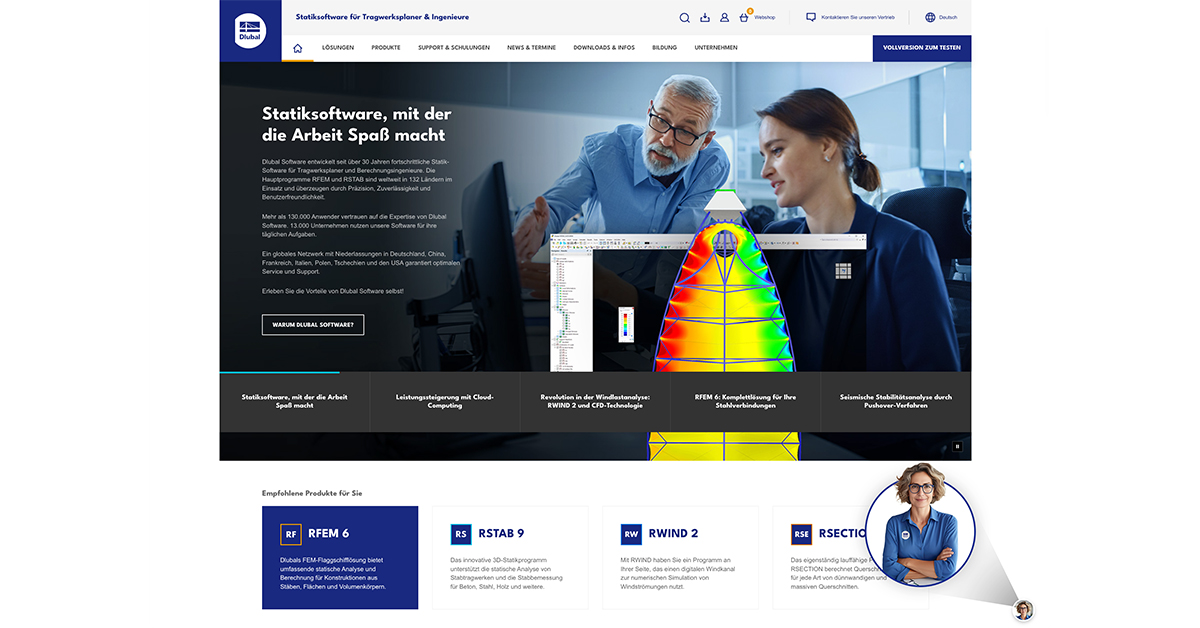Open the user account icon
Image resolution: width=1200 pixels, height=628 pixels.
click(725, 17)
